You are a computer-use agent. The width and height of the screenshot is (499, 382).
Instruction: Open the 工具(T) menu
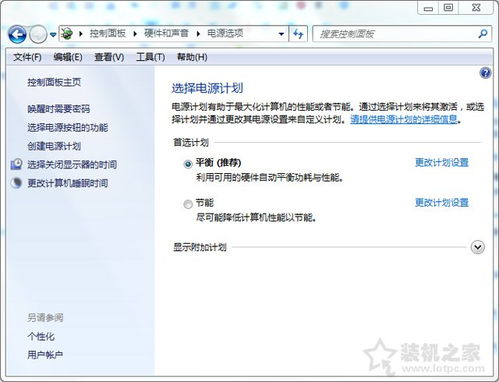tap(150, 57)
